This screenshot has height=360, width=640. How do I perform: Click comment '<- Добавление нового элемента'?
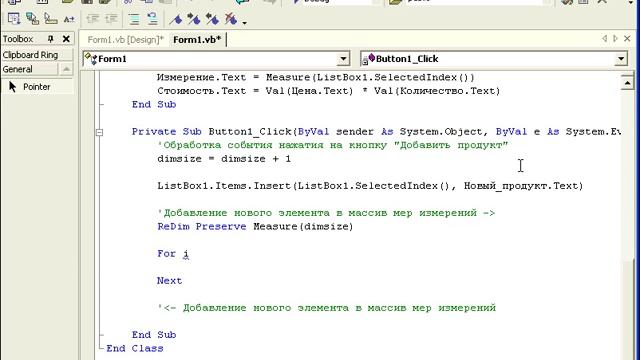tap(327, 307)
